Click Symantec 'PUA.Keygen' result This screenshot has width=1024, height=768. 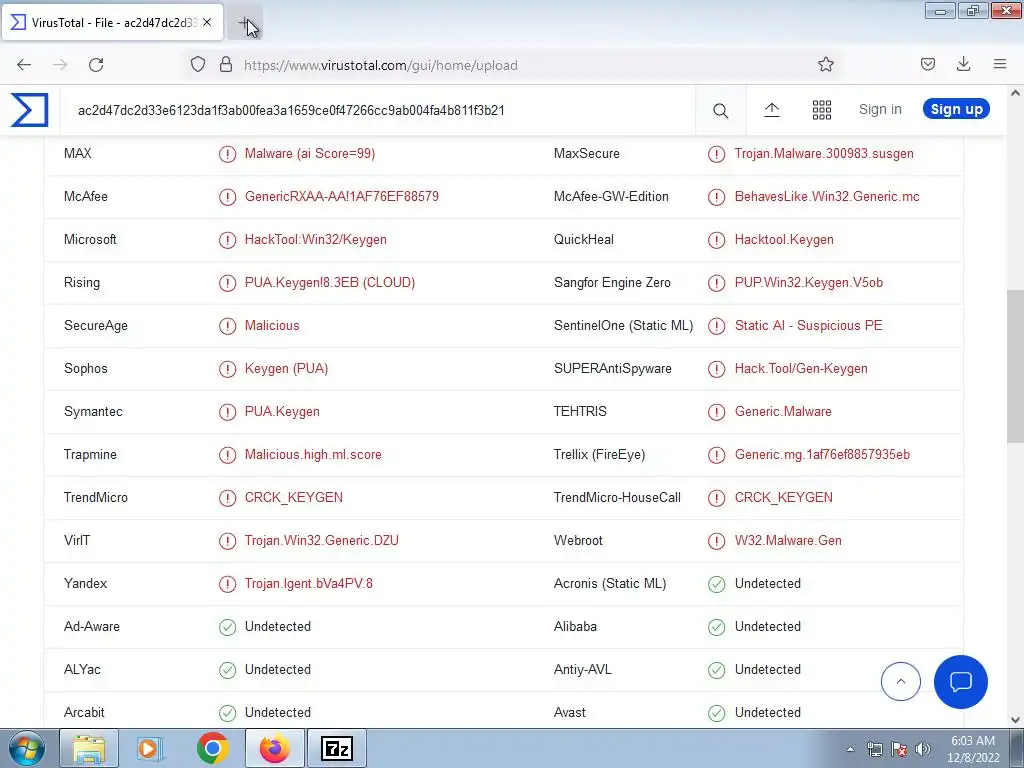tap(282, 411)
